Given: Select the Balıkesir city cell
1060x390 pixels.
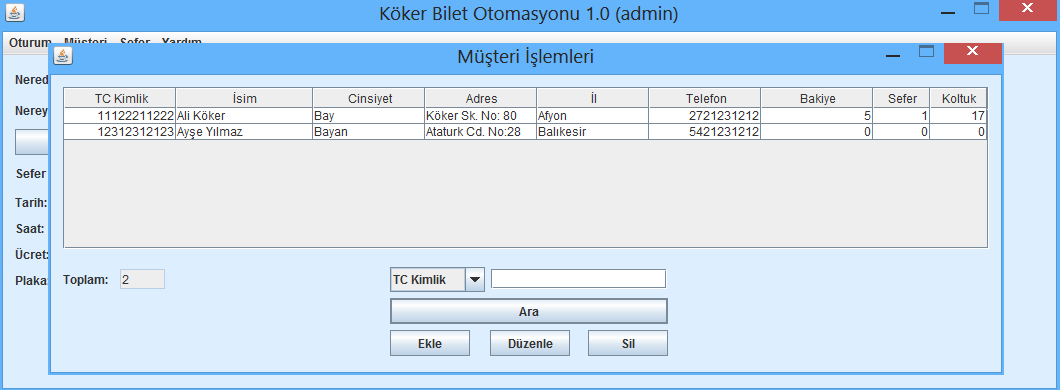Looking at the screenshot, I should [x=593, y=132].
